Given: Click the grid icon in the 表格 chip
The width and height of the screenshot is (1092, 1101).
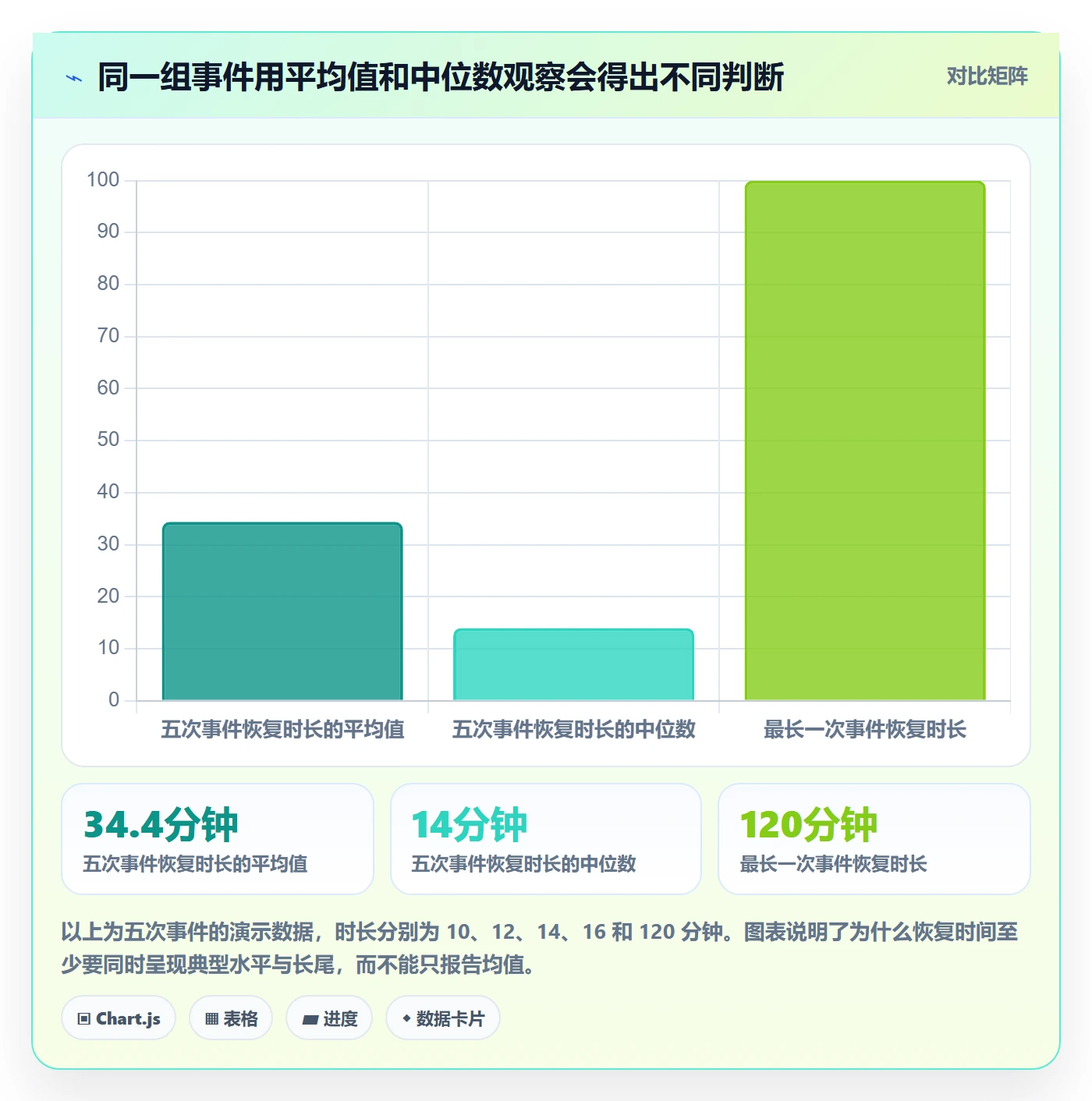Looking at the screenshot, I should tap(211, 1019).
